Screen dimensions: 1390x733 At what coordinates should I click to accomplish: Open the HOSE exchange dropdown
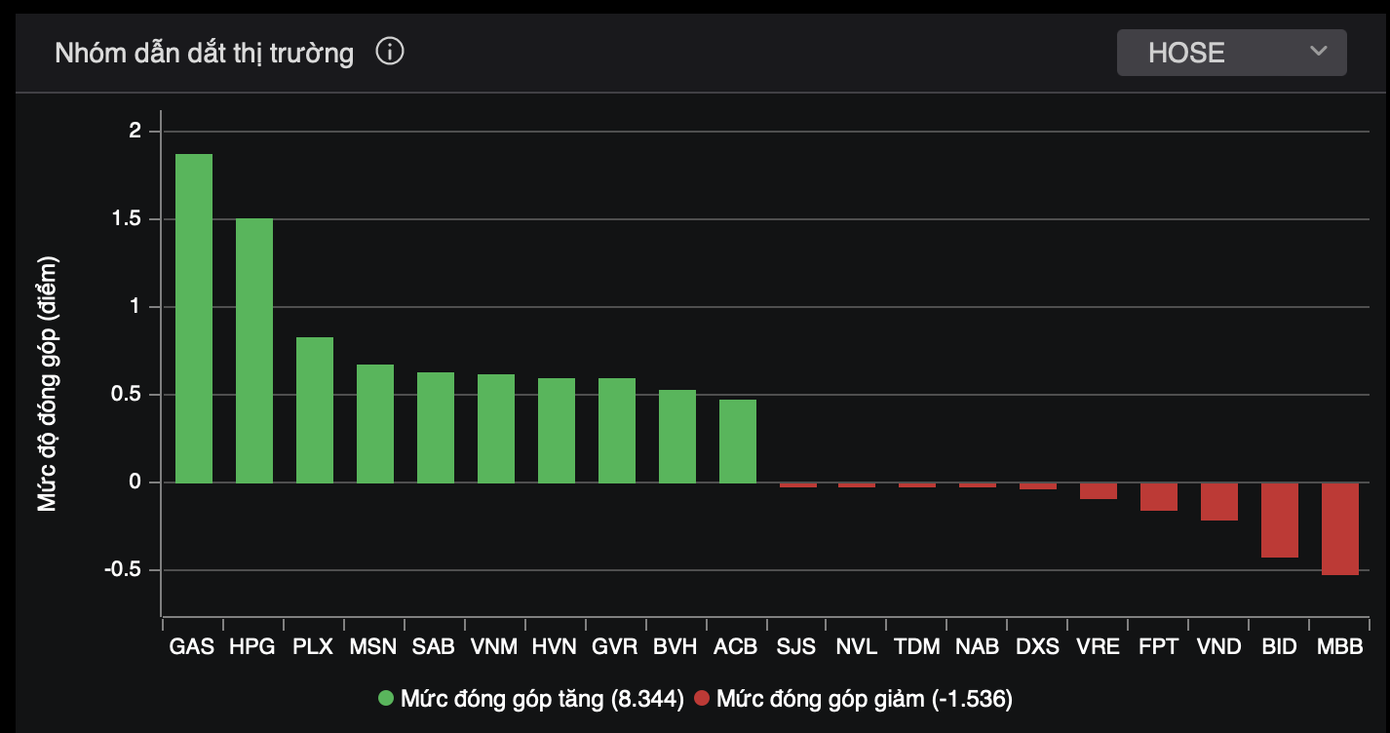point(1230,52)
